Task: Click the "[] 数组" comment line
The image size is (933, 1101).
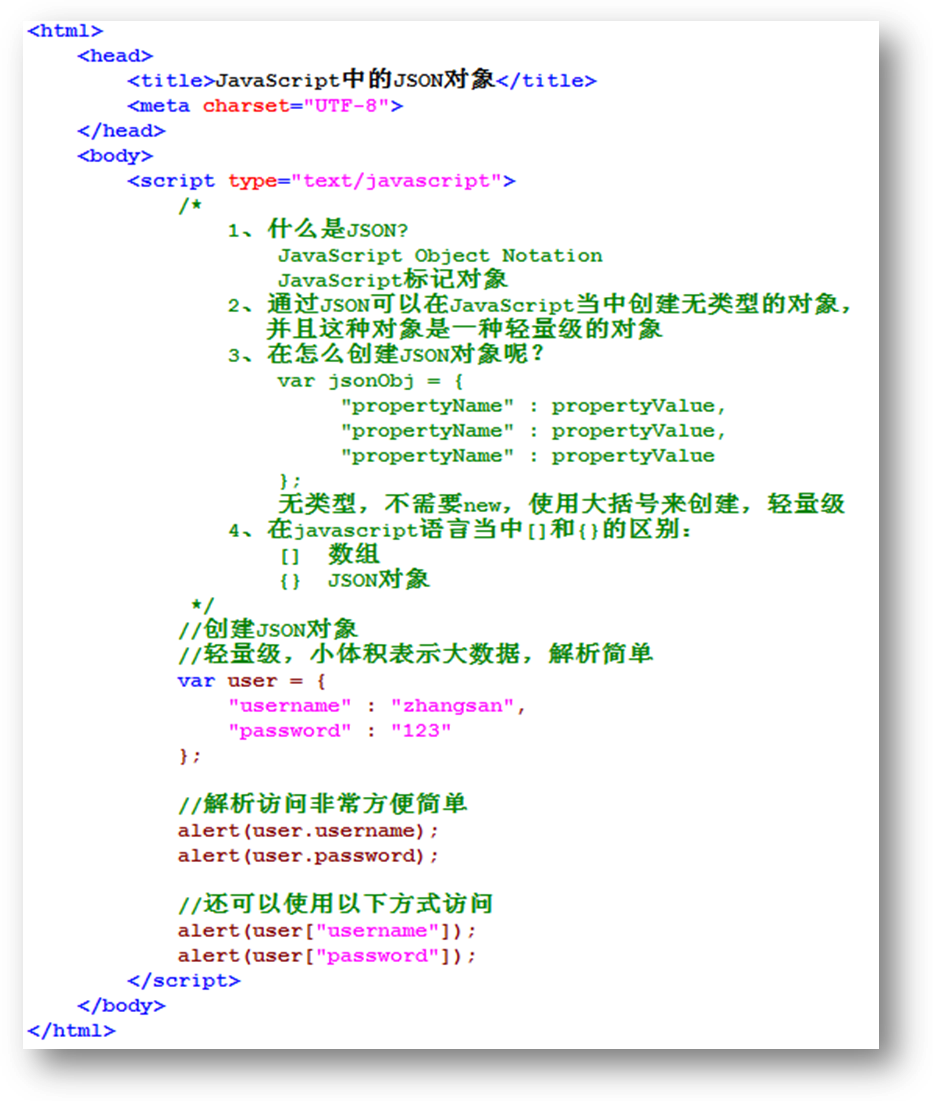Action: pyautogui.click(x=329, y=555)
